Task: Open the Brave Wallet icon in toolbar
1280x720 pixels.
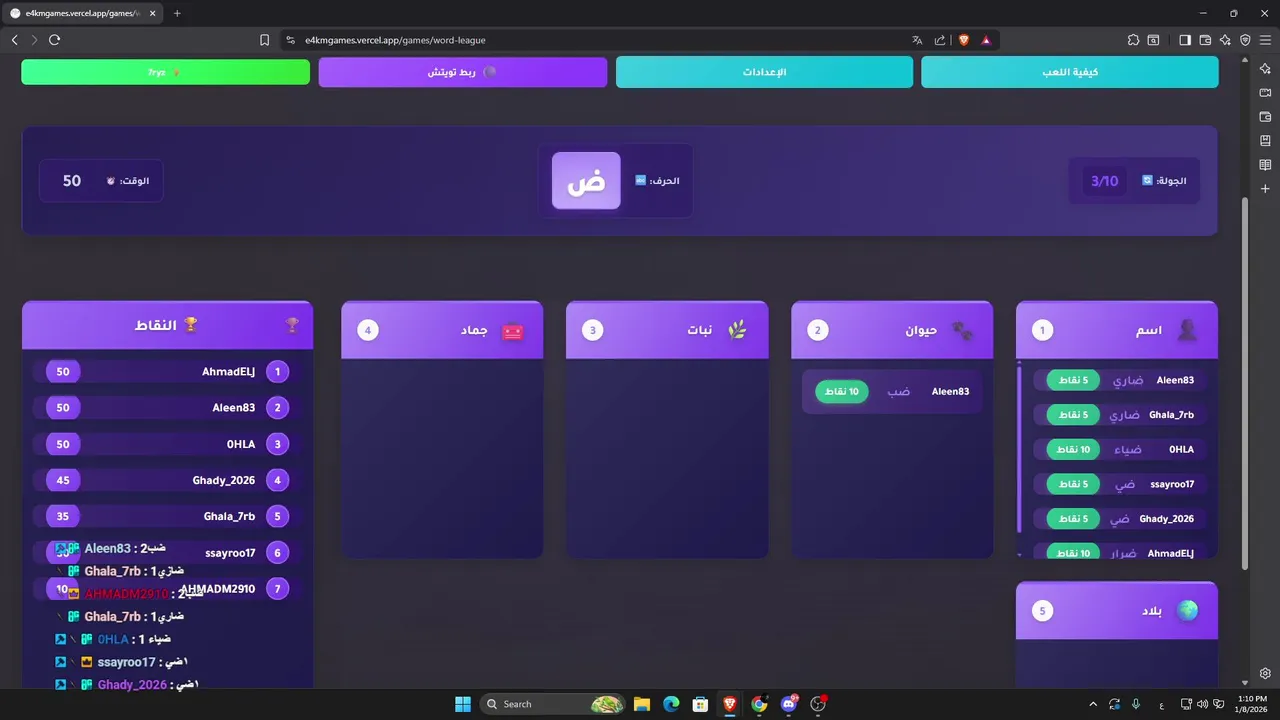Action: pos(1205,40)
